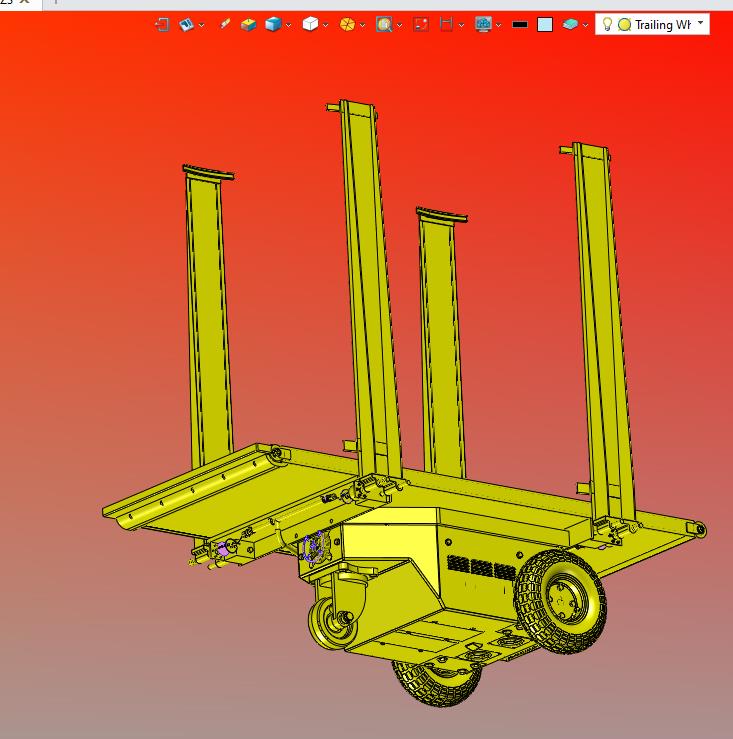Screen dimensions: 733x739
Task: Click the orange segmented circle icon
Action: (x=347, y=24)
